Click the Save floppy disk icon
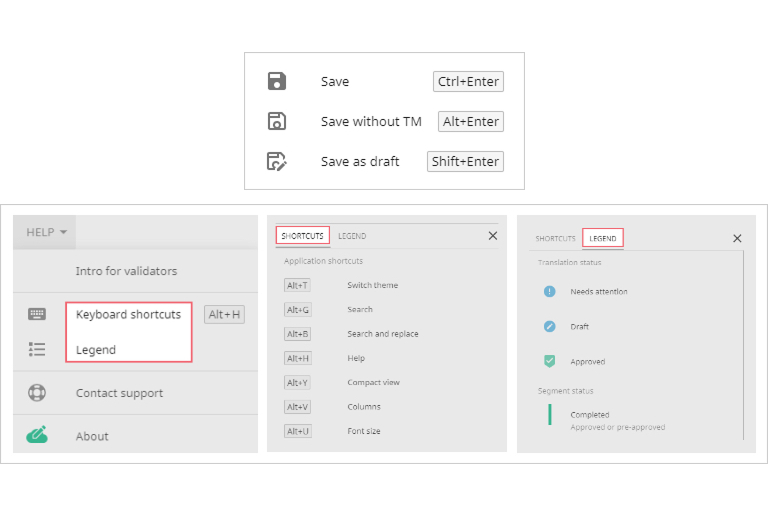 (x=277, y=82)
